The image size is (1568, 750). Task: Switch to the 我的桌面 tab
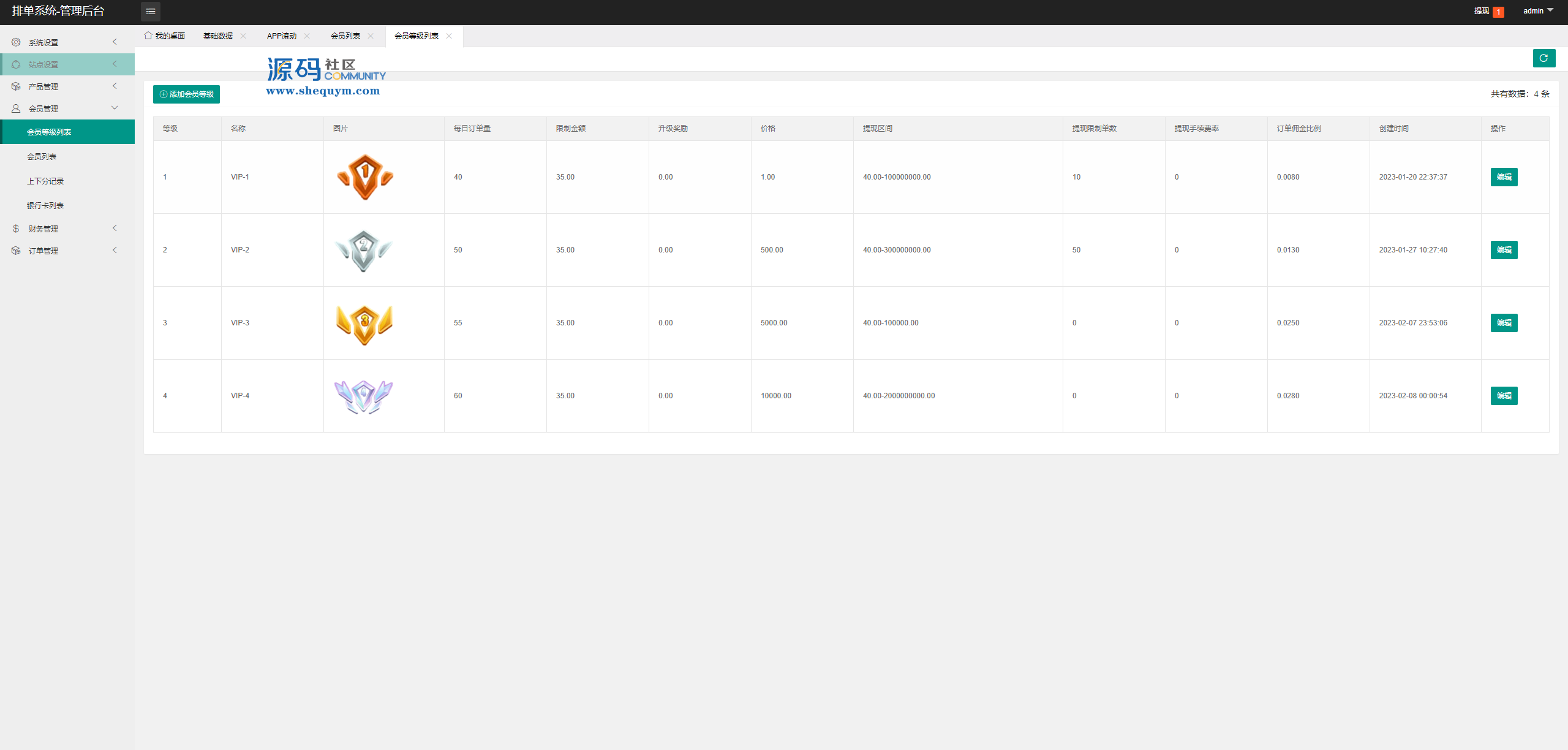click(165, 36)
